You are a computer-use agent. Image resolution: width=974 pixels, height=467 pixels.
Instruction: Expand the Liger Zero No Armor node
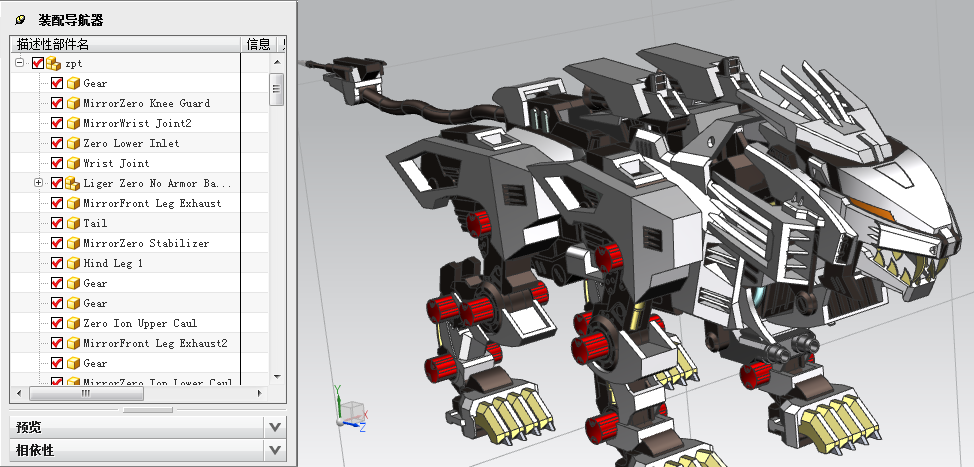39,183
